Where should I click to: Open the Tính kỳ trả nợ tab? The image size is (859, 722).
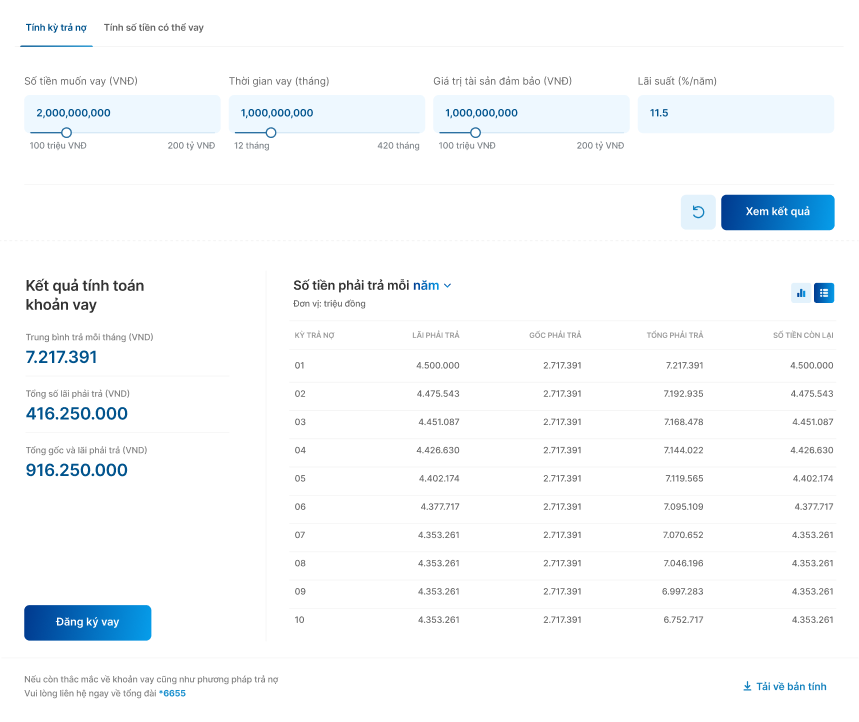(56, 28)
